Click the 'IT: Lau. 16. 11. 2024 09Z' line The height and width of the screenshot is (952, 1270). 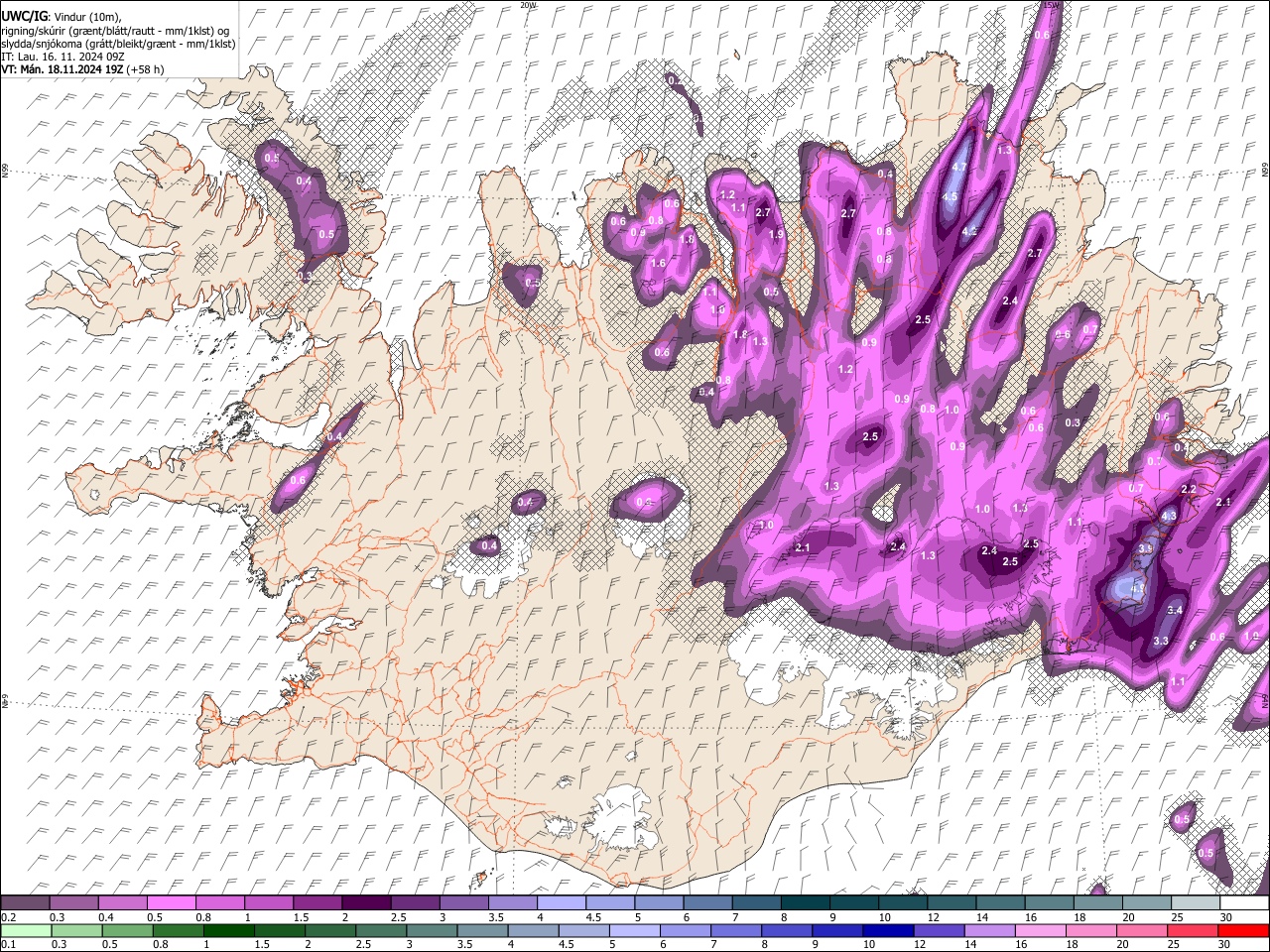click(61, 57)
